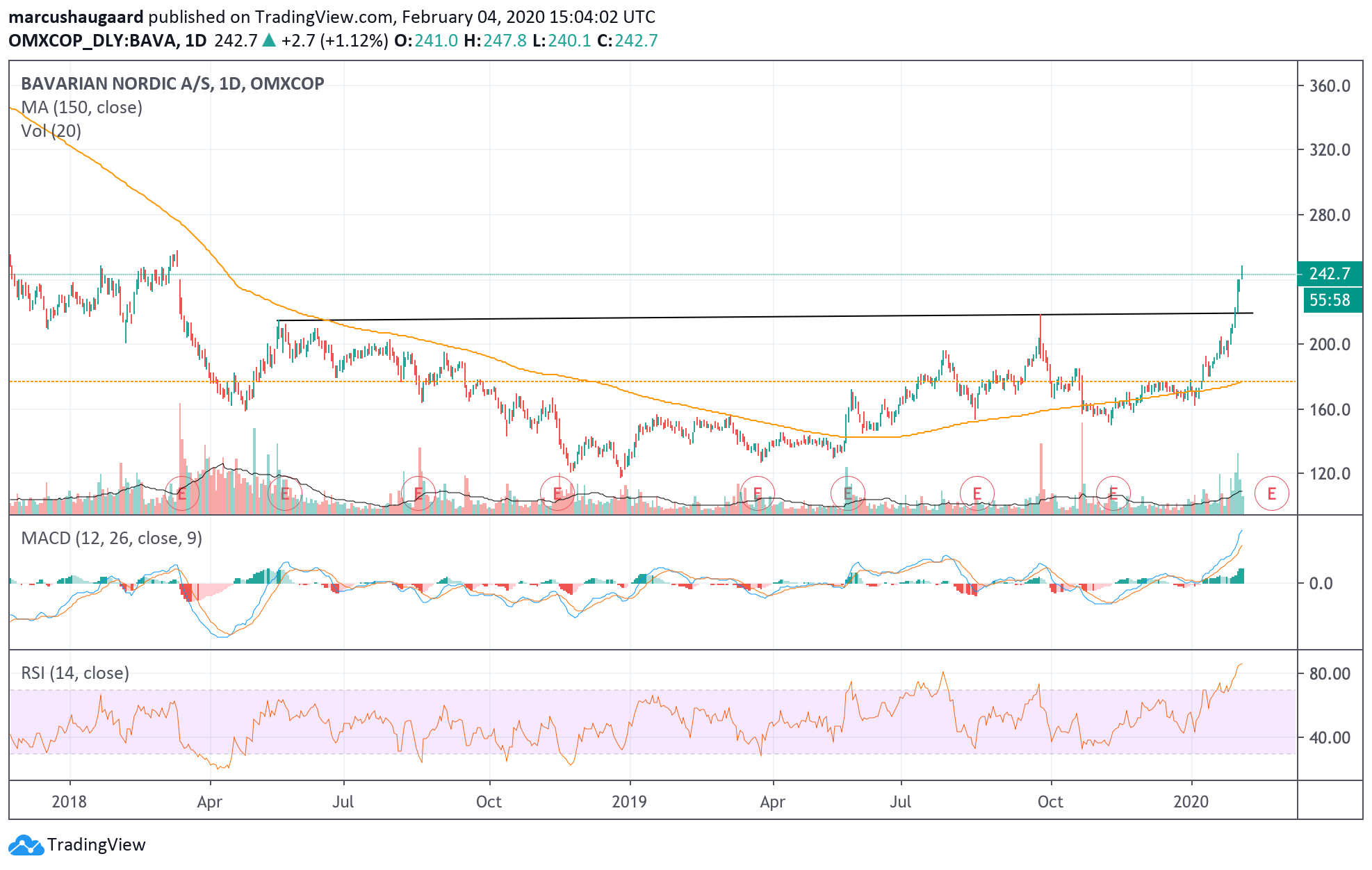Viewport: 1372px width, 870px height.
Task: Click the 40.00 level on the RSI axis
Action: pyautogui.click(x=1330, y=738)
